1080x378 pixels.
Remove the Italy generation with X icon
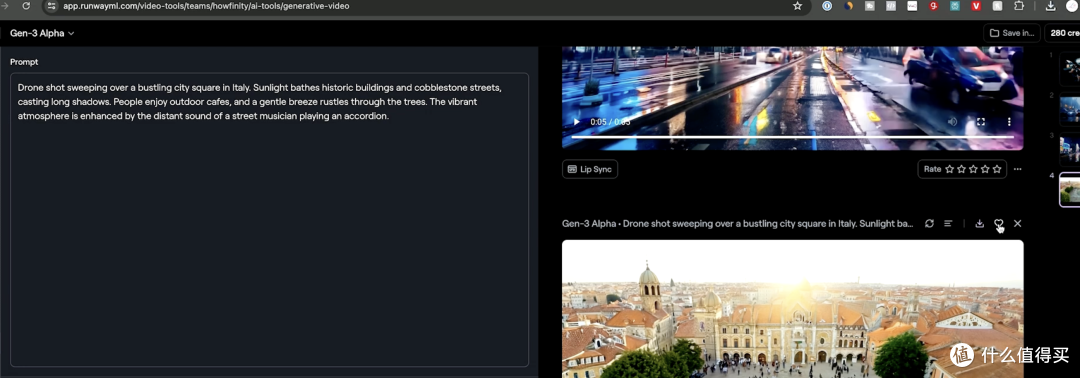point(1017,224)
